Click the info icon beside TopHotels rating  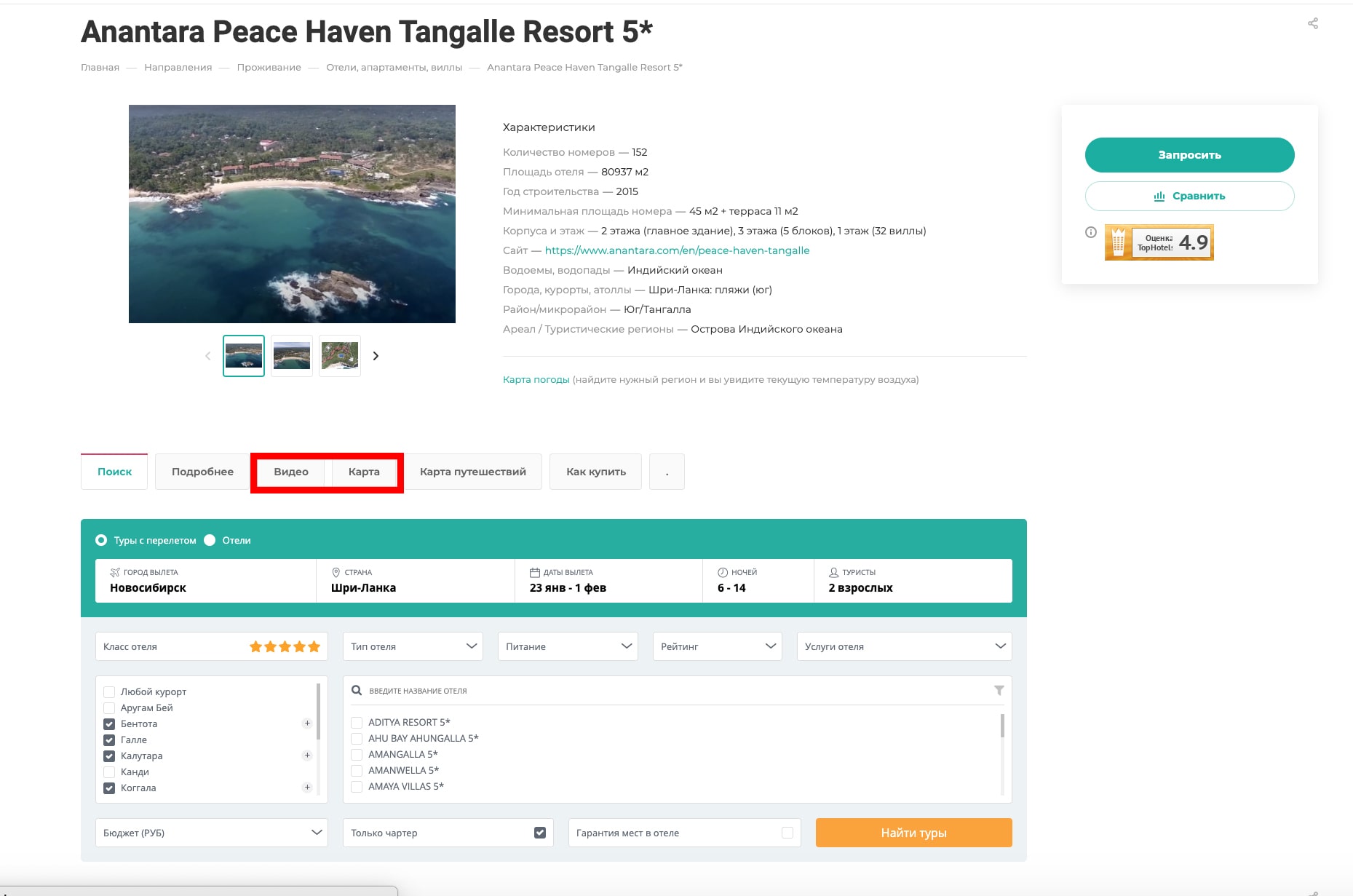pos(1090,232)
